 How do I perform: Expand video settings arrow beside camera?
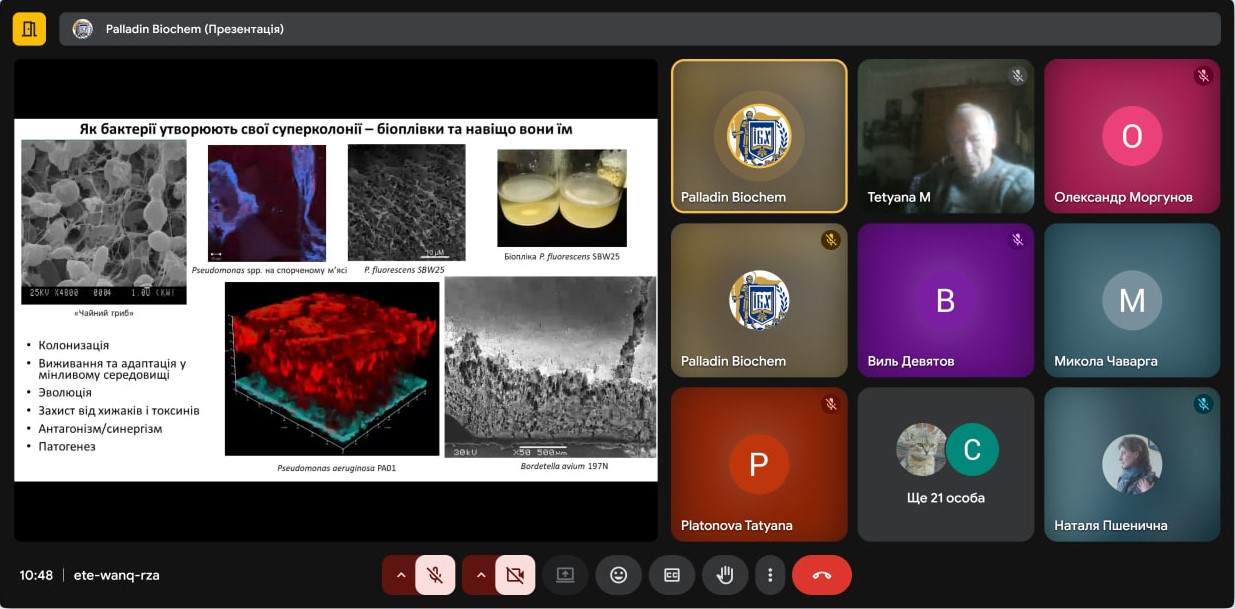[481, 575]
